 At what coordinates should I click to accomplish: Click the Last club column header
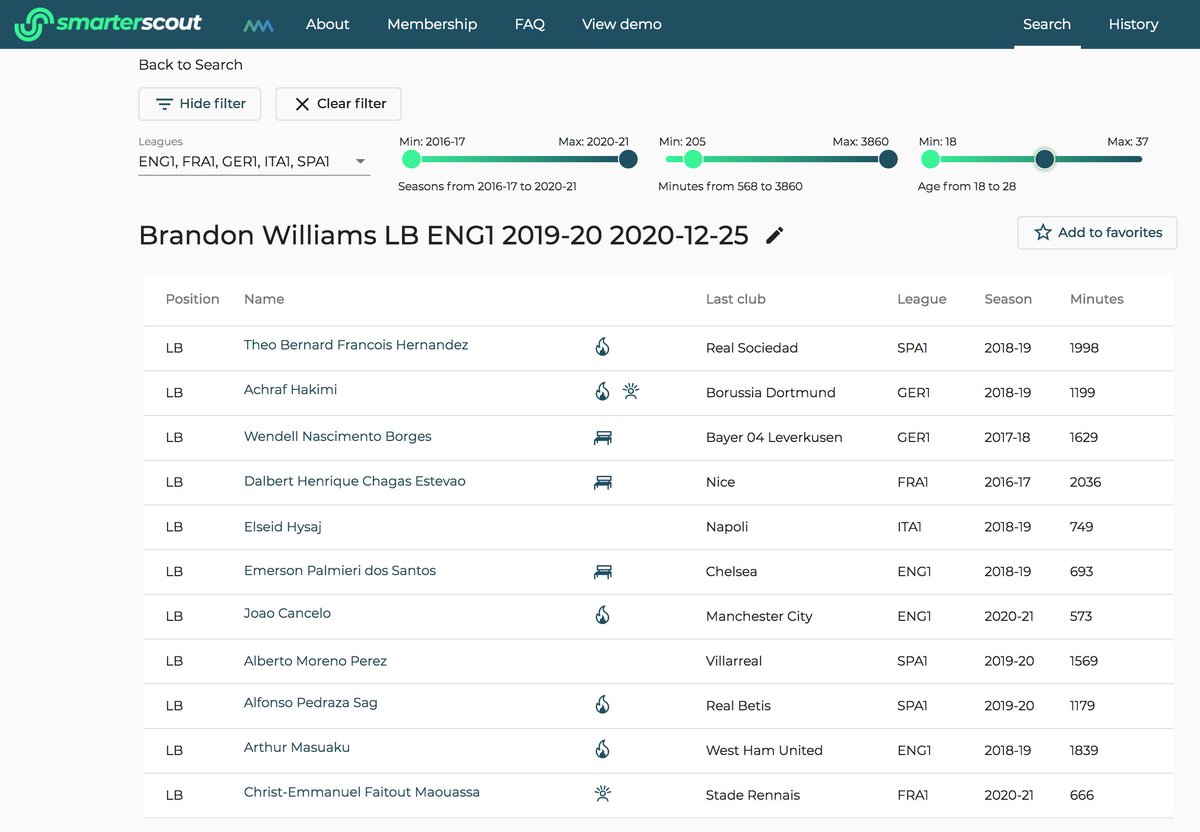click(x=736, y=299)
